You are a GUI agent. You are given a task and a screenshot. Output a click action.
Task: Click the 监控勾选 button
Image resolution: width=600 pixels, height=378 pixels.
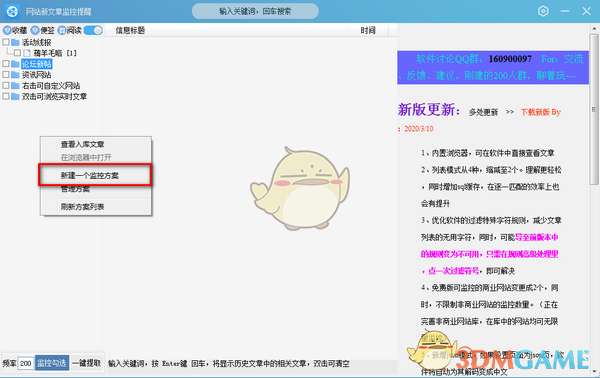tap(52, 363)
